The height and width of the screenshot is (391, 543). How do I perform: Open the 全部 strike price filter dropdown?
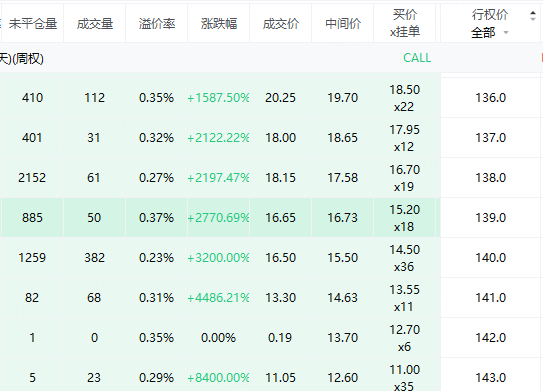click(490, 33)
